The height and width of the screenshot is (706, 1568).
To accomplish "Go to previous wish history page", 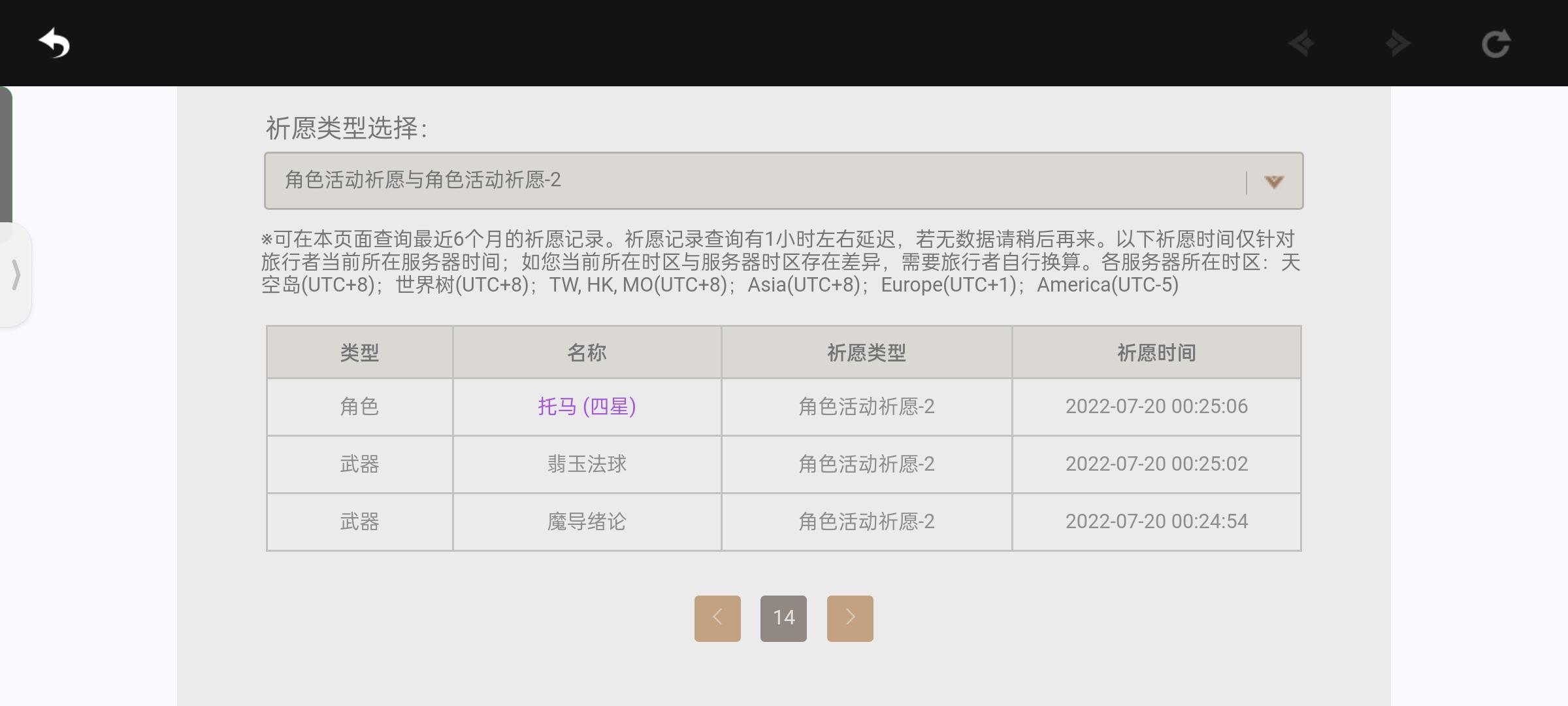I will tap(717, 618).
